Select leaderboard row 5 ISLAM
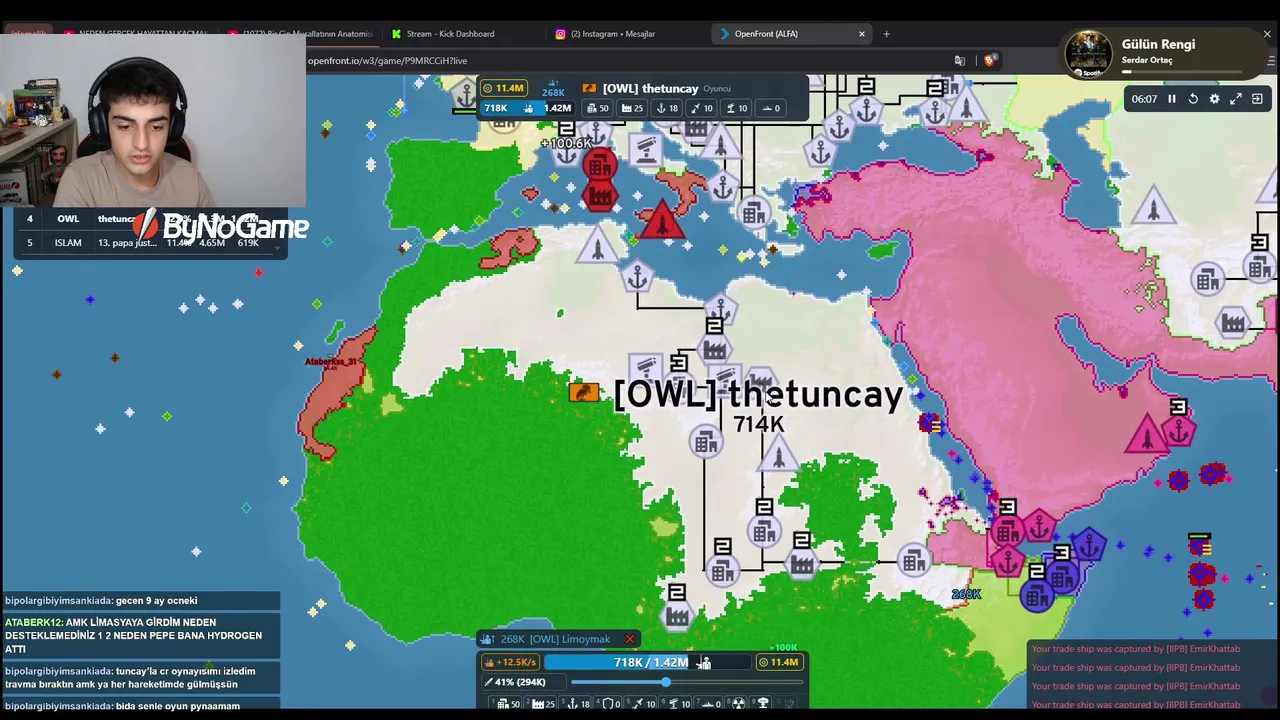1280x720 pixels. click(x=150, y=243)
